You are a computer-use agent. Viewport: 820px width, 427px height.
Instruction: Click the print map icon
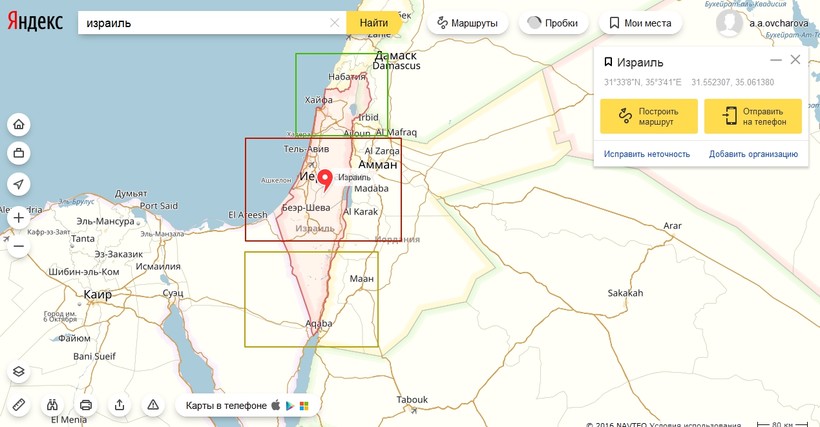pos(86,405)
